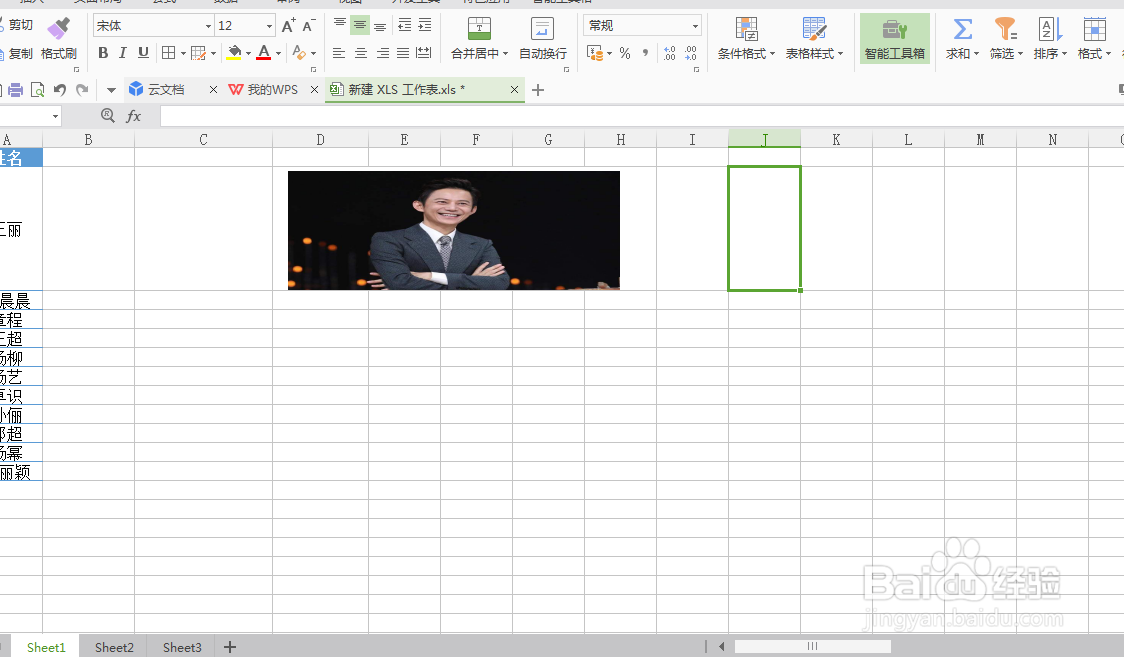Screen dimensions: 1124x657
Task: Toggle italic formatting
Action: tap(123, 53)
